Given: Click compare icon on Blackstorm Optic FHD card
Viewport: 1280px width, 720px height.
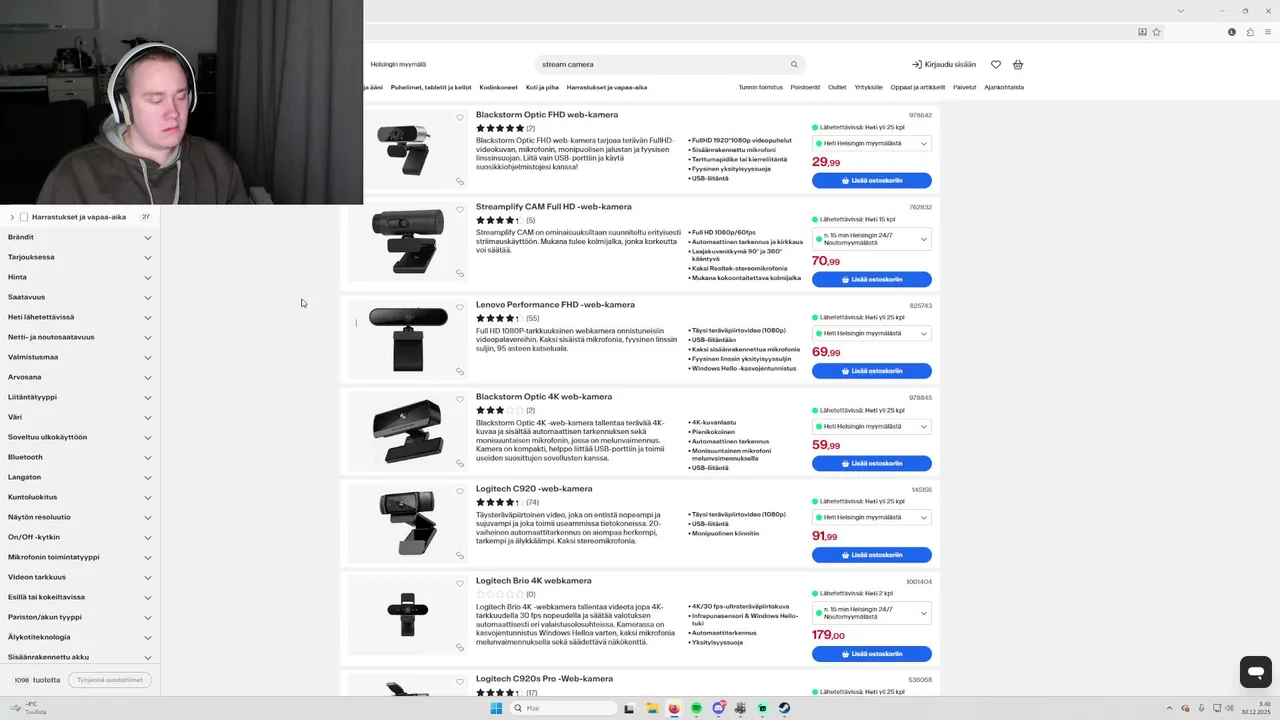Looking at the screenshot, I should tap(460, 182).
